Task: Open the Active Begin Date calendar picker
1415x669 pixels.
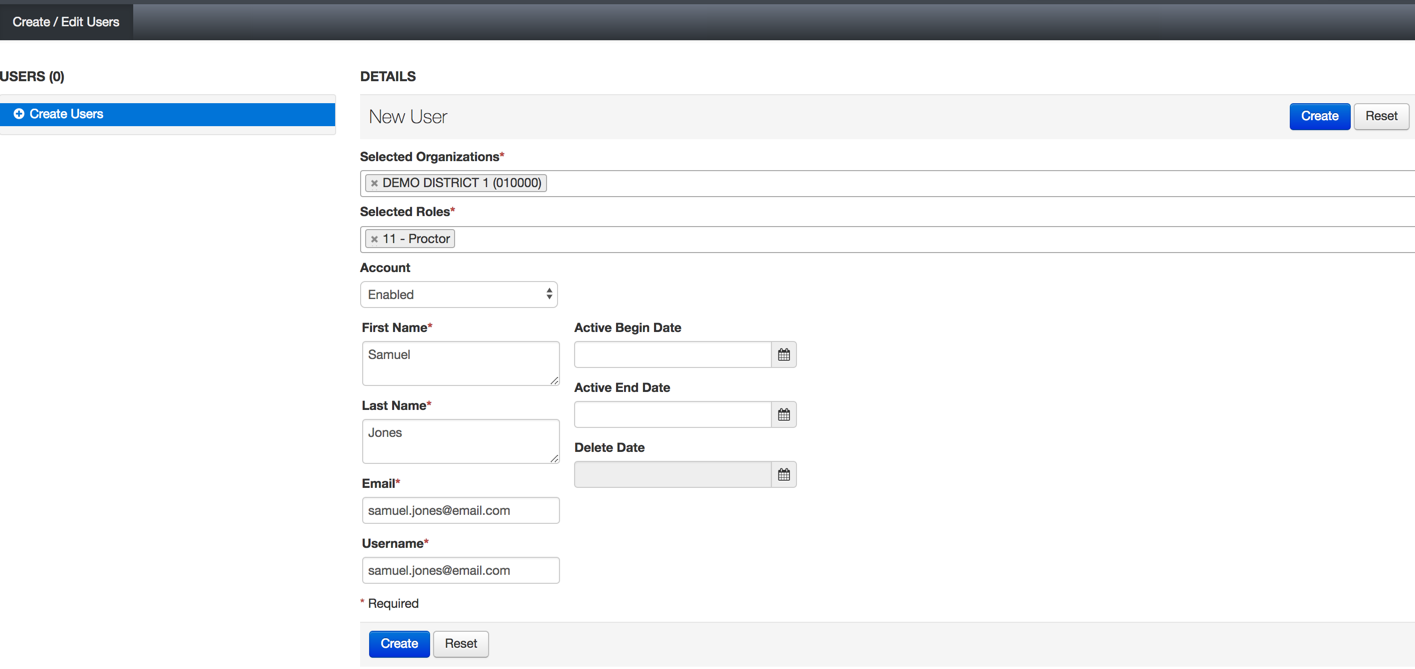Action: [784, 355]
